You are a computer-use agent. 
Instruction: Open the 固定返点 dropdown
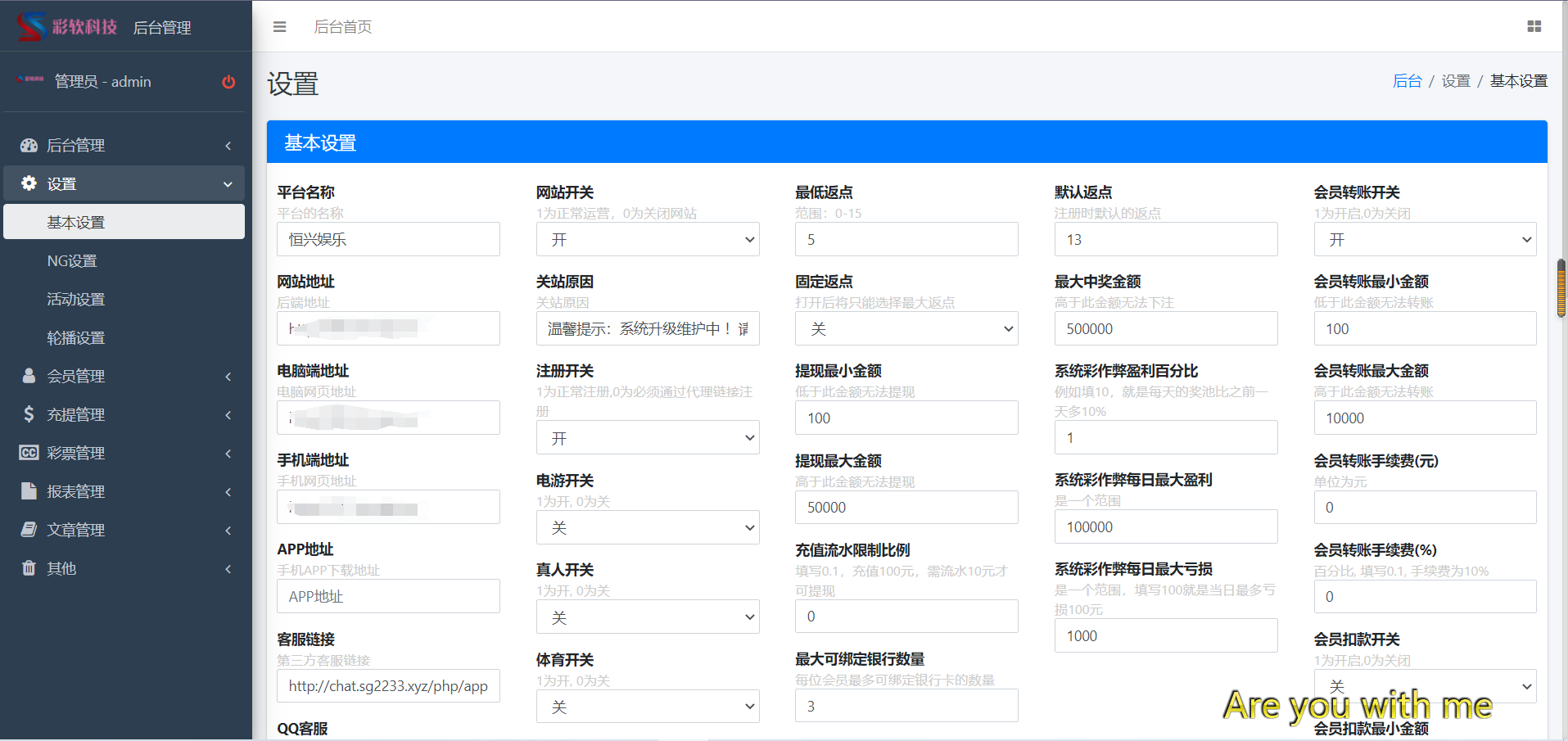tap(906, 329)
